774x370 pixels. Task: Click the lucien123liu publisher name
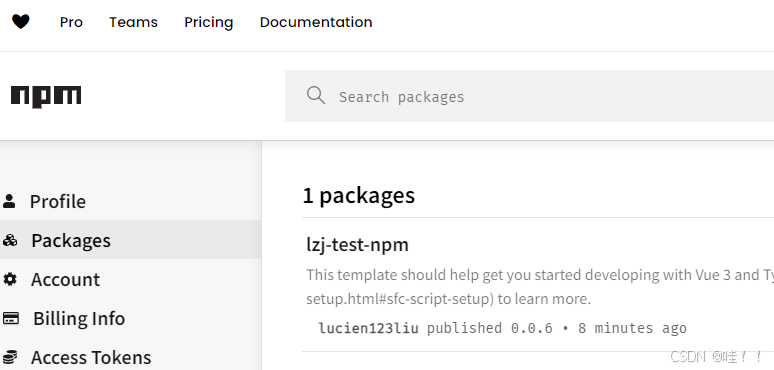368,328
